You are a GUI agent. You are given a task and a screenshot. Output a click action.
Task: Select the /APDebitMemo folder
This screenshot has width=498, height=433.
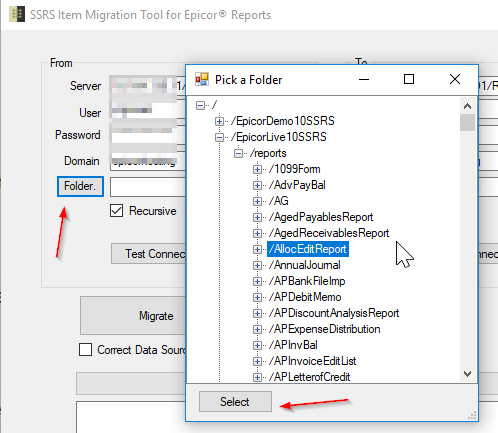coord(305,297)
